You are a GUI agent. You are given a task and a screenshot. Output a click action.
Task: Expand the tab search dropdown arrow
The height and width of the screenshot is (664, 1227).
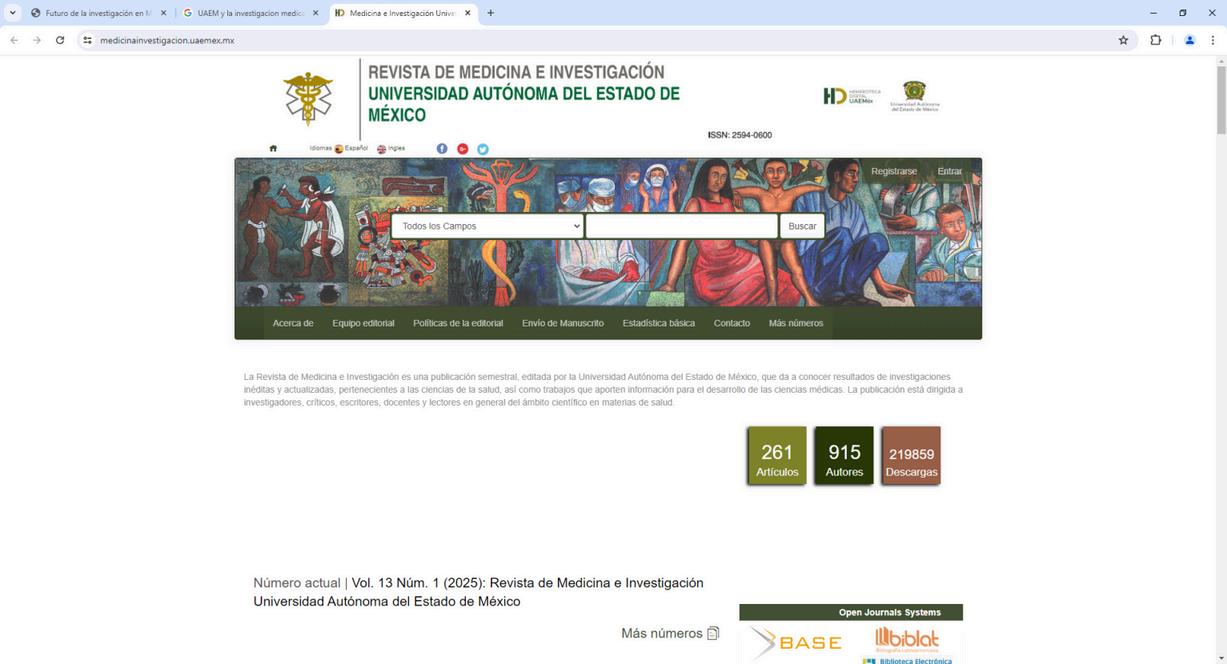click(13, 13)
